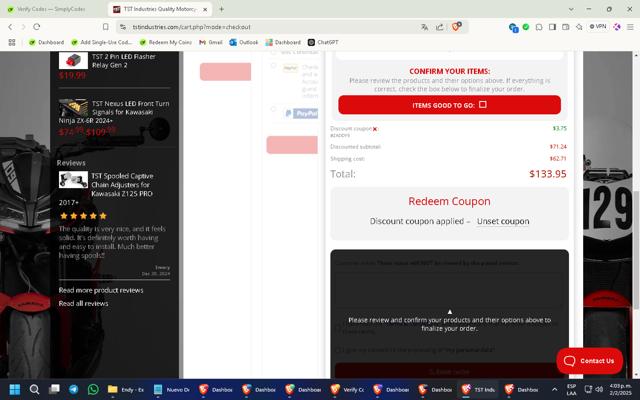Click the Contact Us chat button
Viewport: 640px width, 400px height.
pyautogui.click(x=589, y=361)
